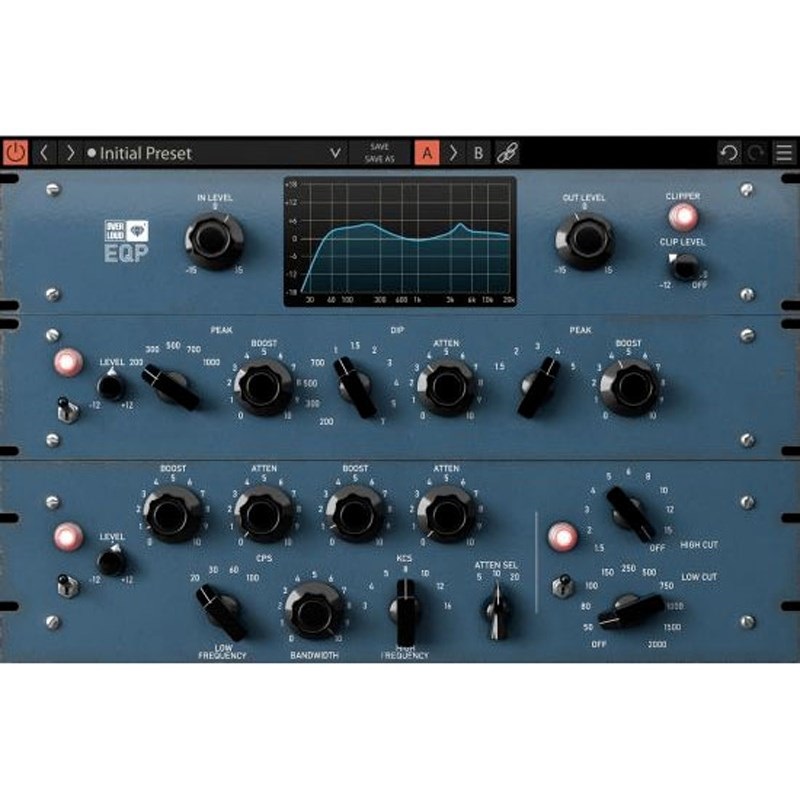The height and width of the screenshot is (800, 800).
Task: Click mid section LEVEL knob
Action: click(x=111, y=386)
